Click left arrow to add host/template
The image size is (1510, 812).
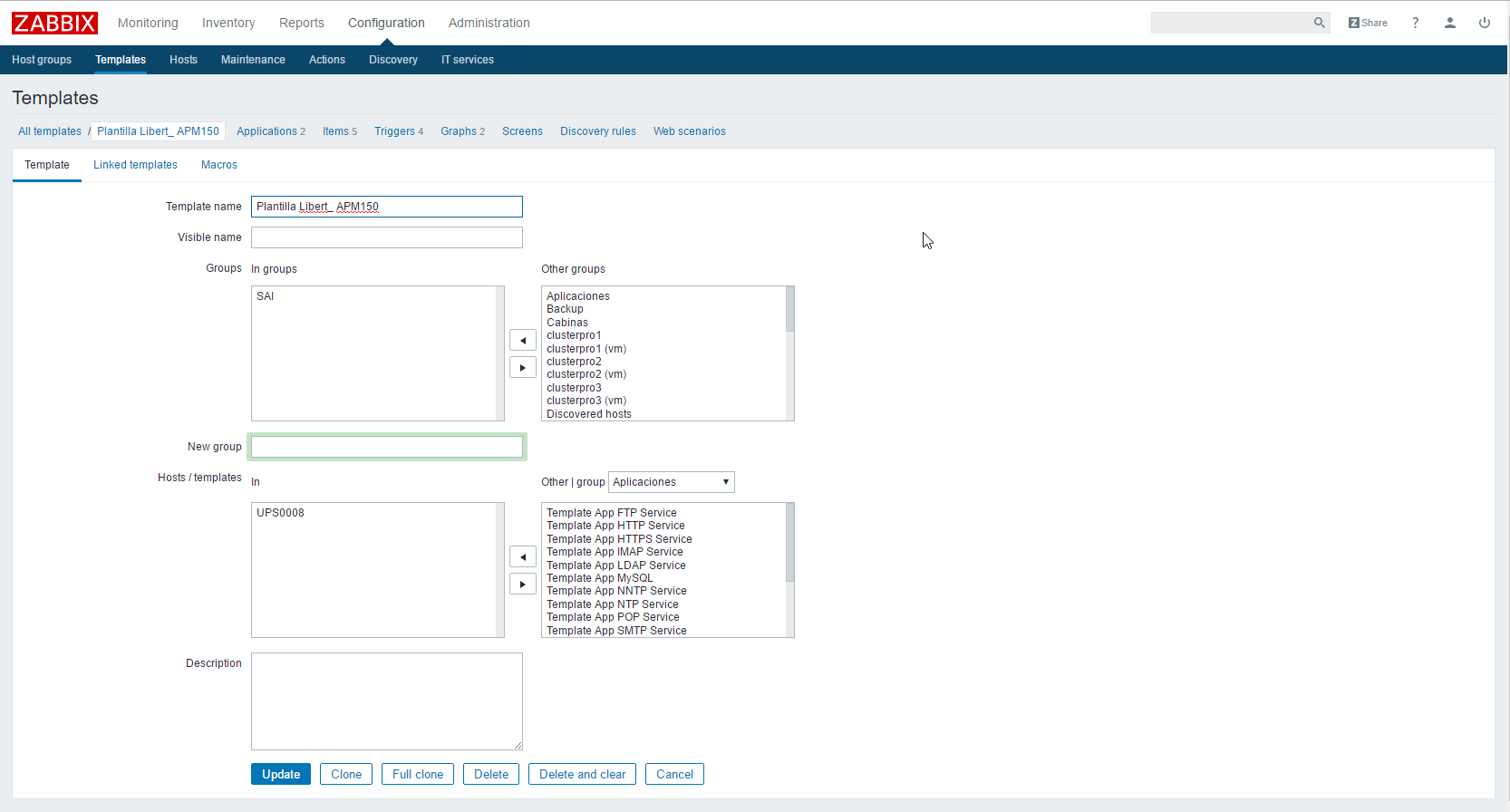click(522, 557)
